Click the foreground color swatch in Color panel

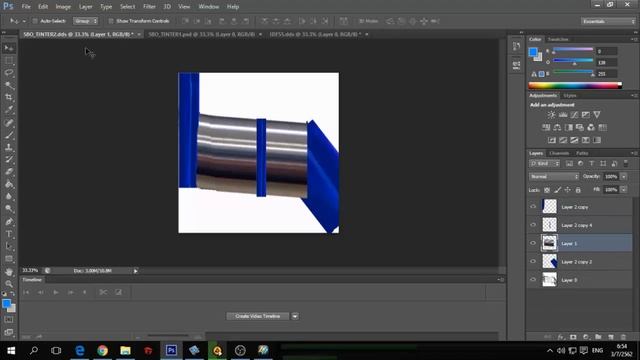533,52
